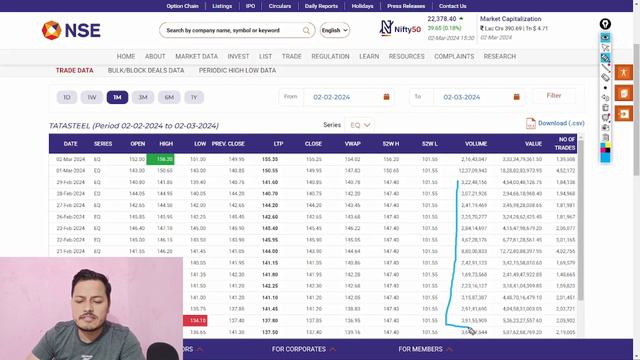Select the cursor pointer tool
The image size is (640, 360).
605,48
